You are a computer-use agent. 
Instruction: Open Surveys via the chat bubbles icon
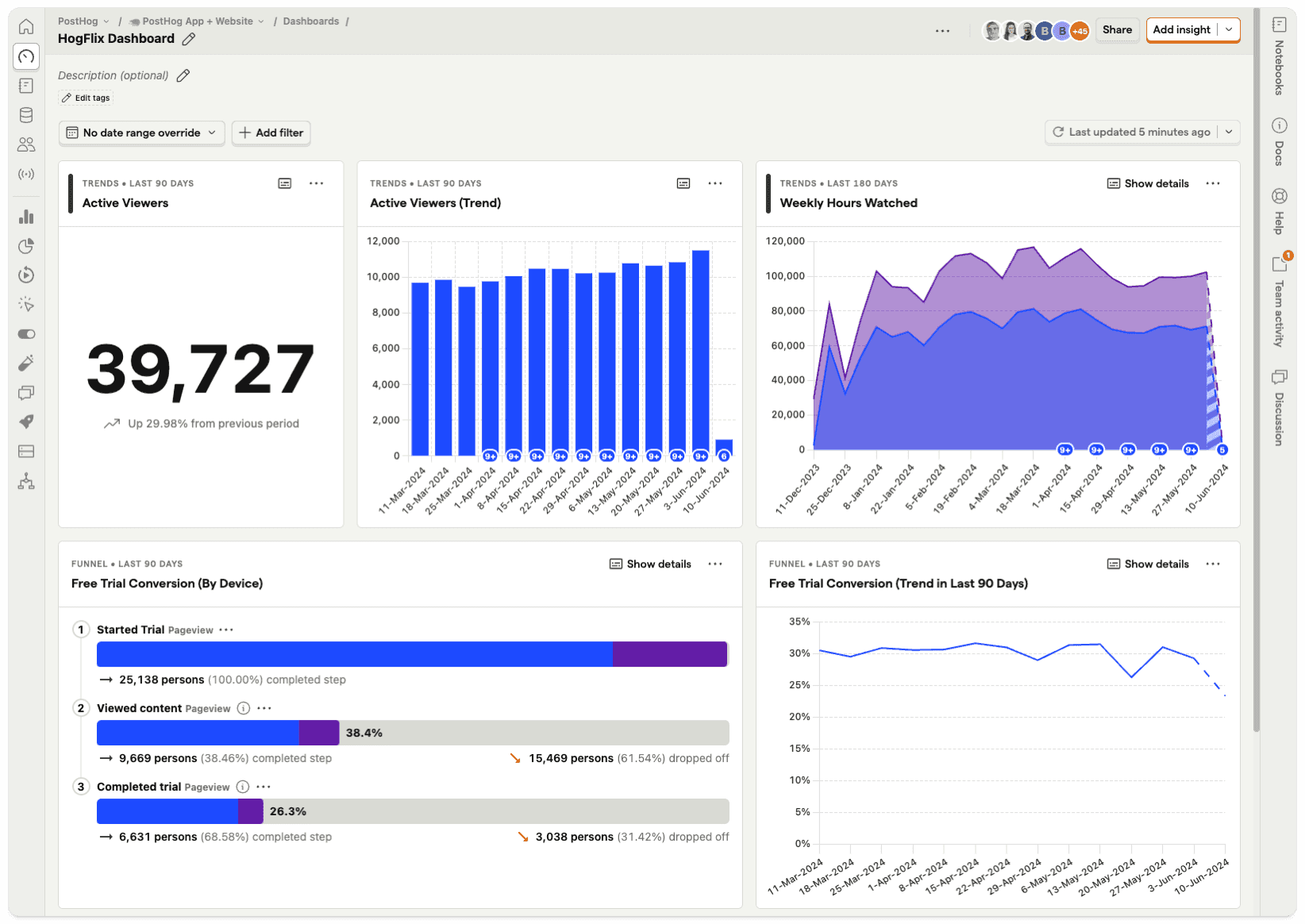pyautogui.click(x=26, y=392)
